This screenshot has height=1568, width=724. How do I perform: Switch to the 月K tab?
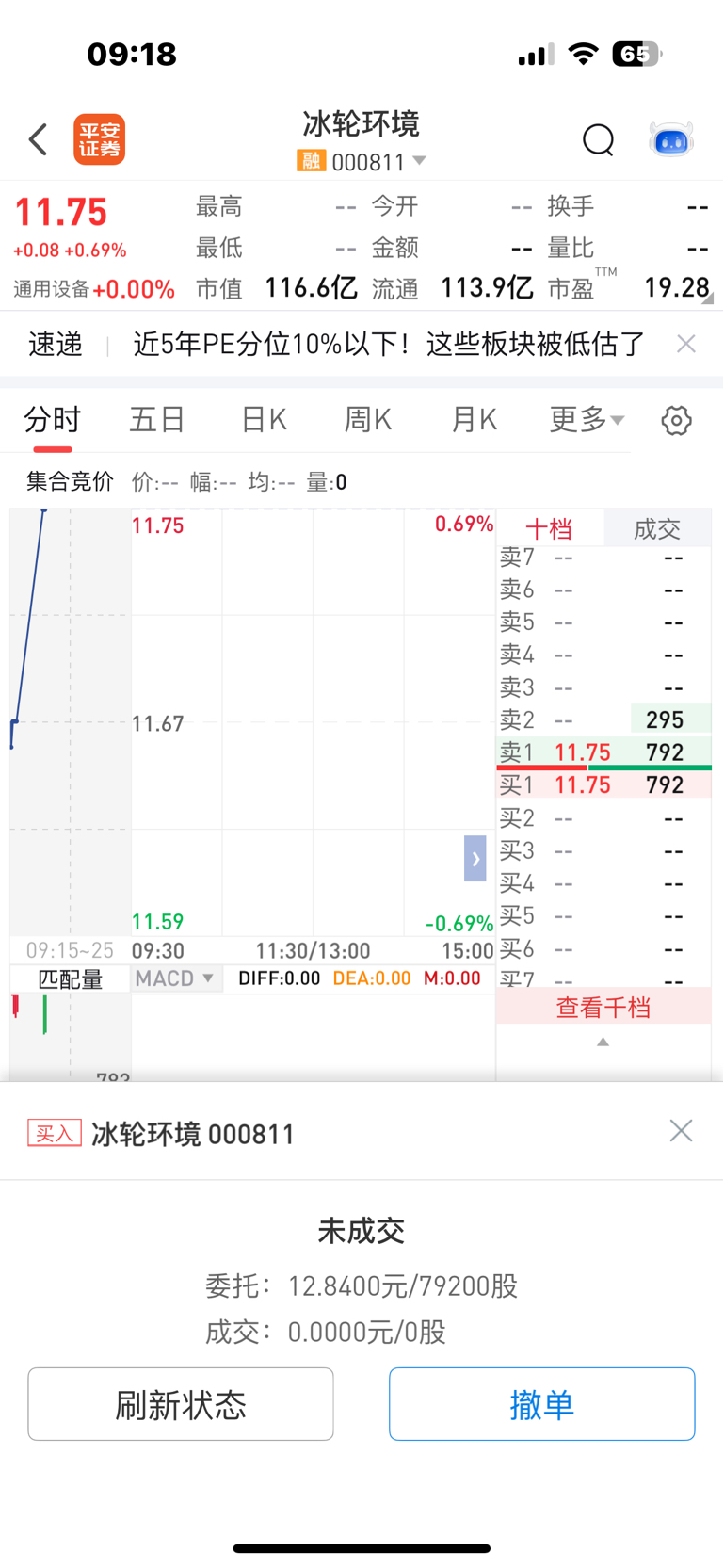click(474, 419)
